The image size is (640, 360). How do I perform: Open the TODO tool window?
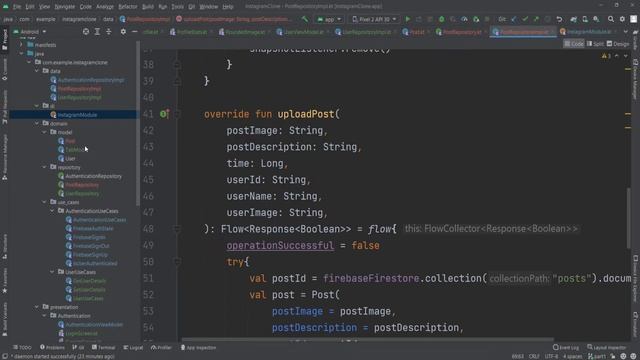tap(22, 347)
